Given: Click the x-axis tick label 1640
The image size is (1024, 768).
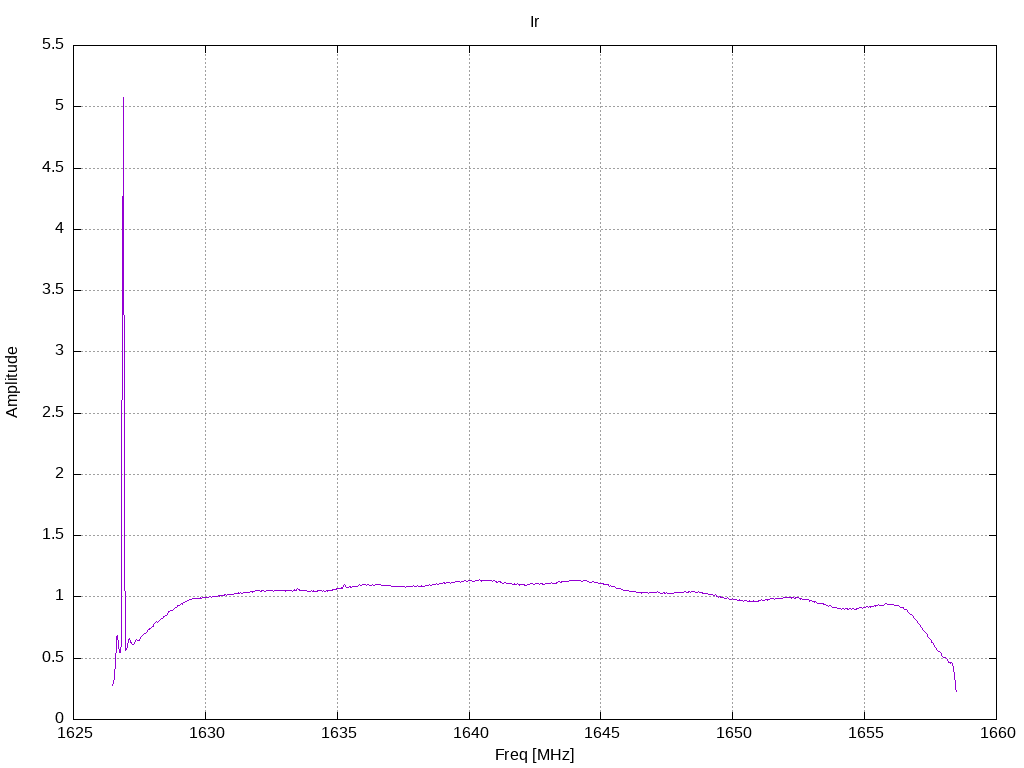Looking at the screenshot, I should pyautogui.click(x=471, y=733).
